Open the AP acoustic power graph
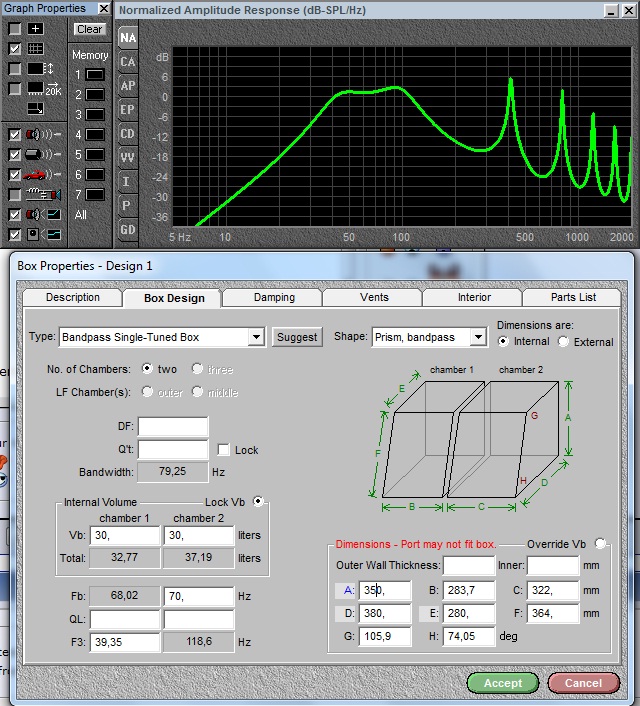 tap(128, 86)
